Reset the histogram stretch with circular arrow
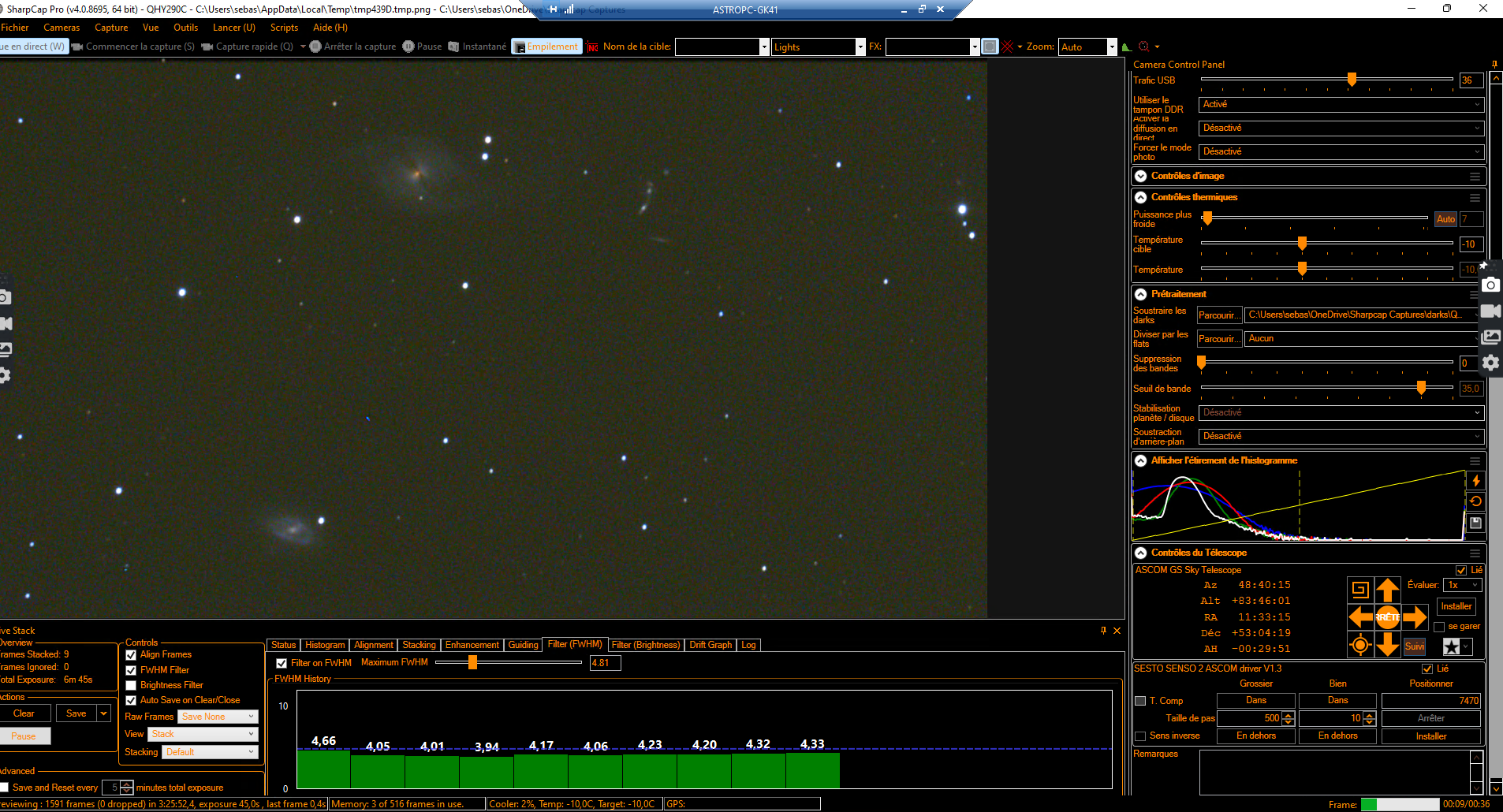 point(1476,501)
